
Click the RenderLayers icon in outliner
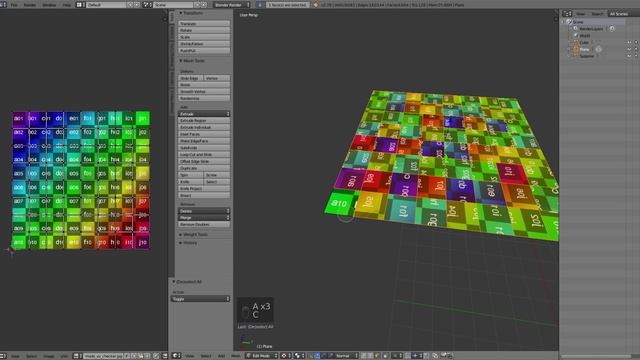coord(576,29)
